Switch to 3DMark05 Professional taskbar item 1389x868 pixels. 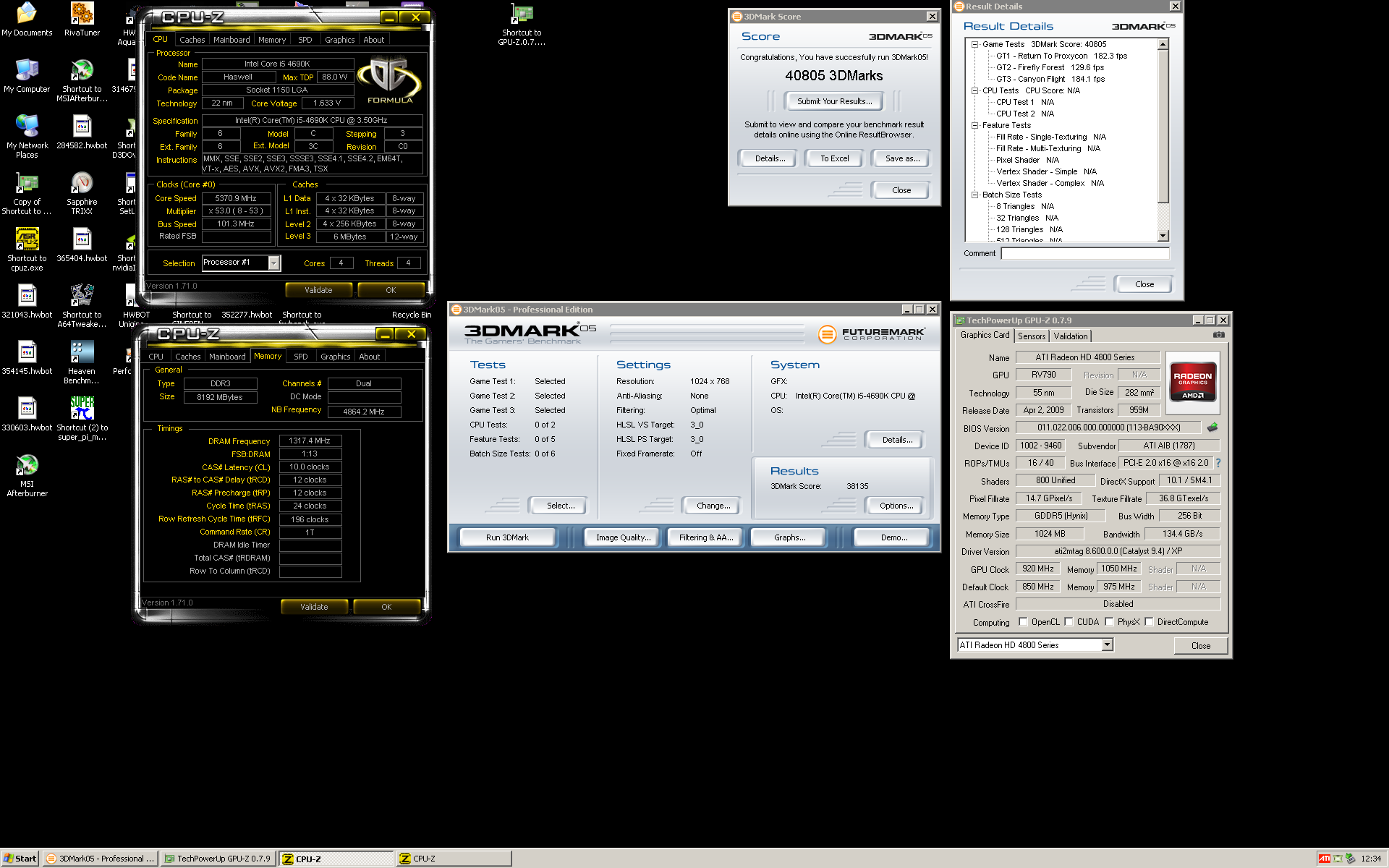coord(99,859)
